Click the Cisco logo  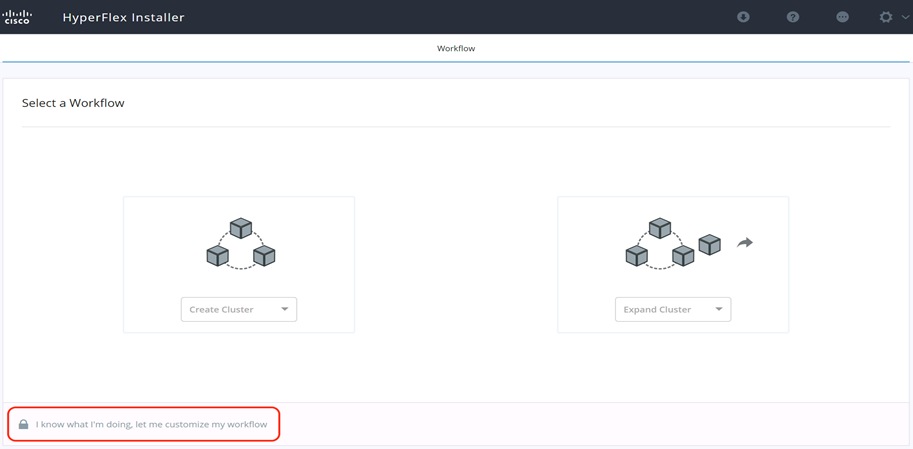(17, 17)
